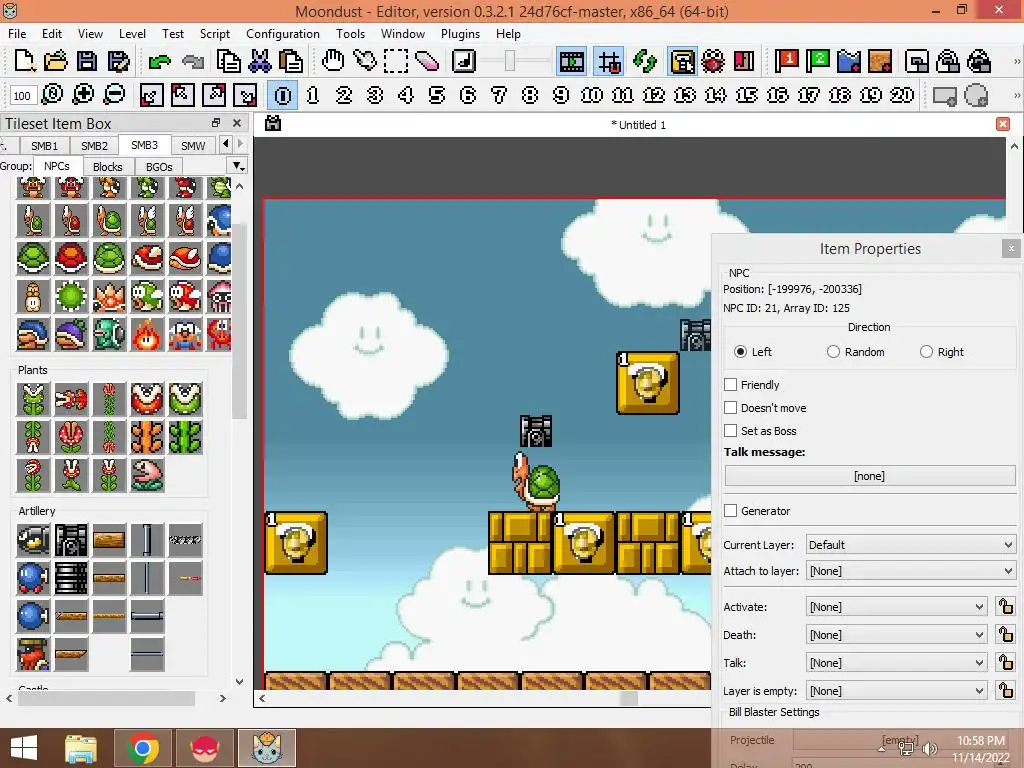Viewport: 1024px width, 768px height.
Task: Pick the fire NPC in the tileset
Action: (x=147, y=334)
